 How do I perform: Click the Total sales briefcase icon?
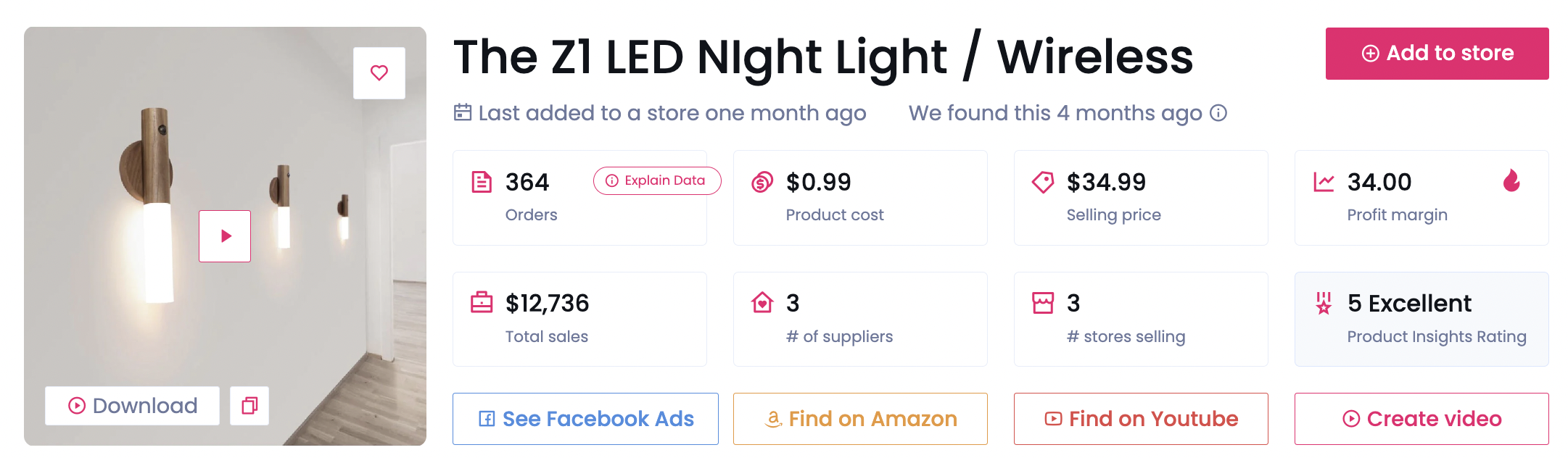[x=481, y=302]
